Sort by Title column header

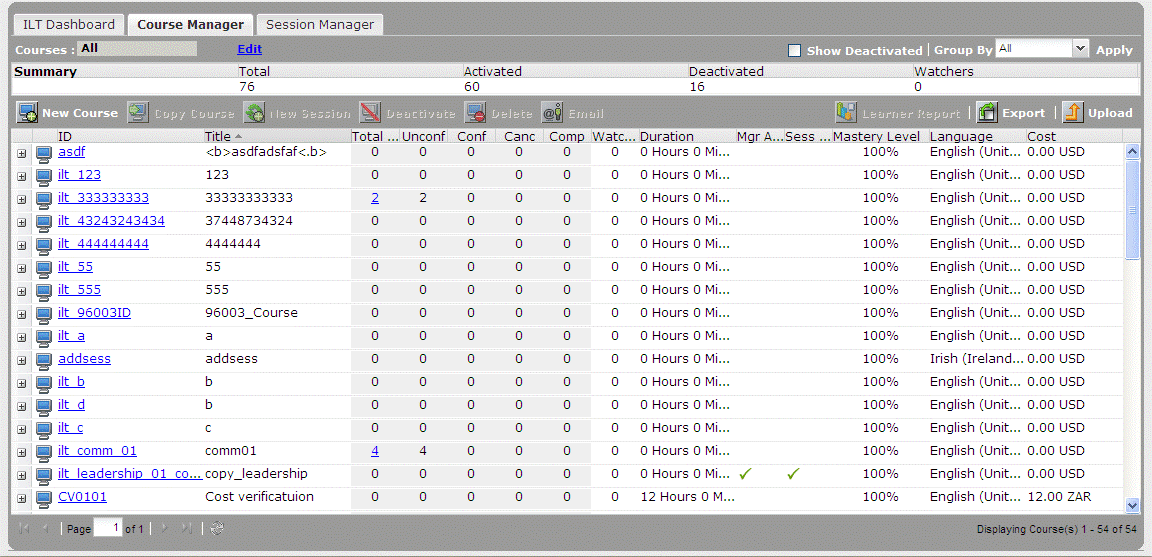pyautogui.click(x=277, y=136)
